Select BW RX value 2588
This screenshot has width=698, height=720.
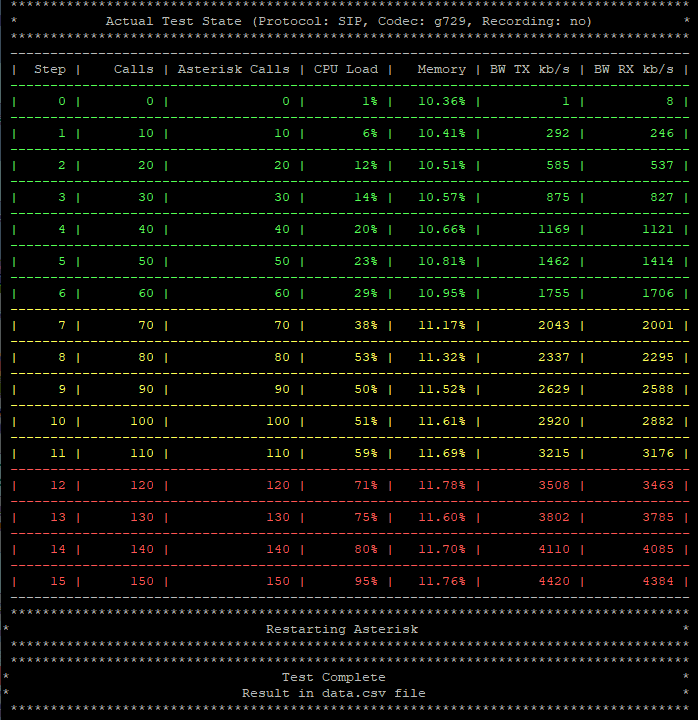658,389
